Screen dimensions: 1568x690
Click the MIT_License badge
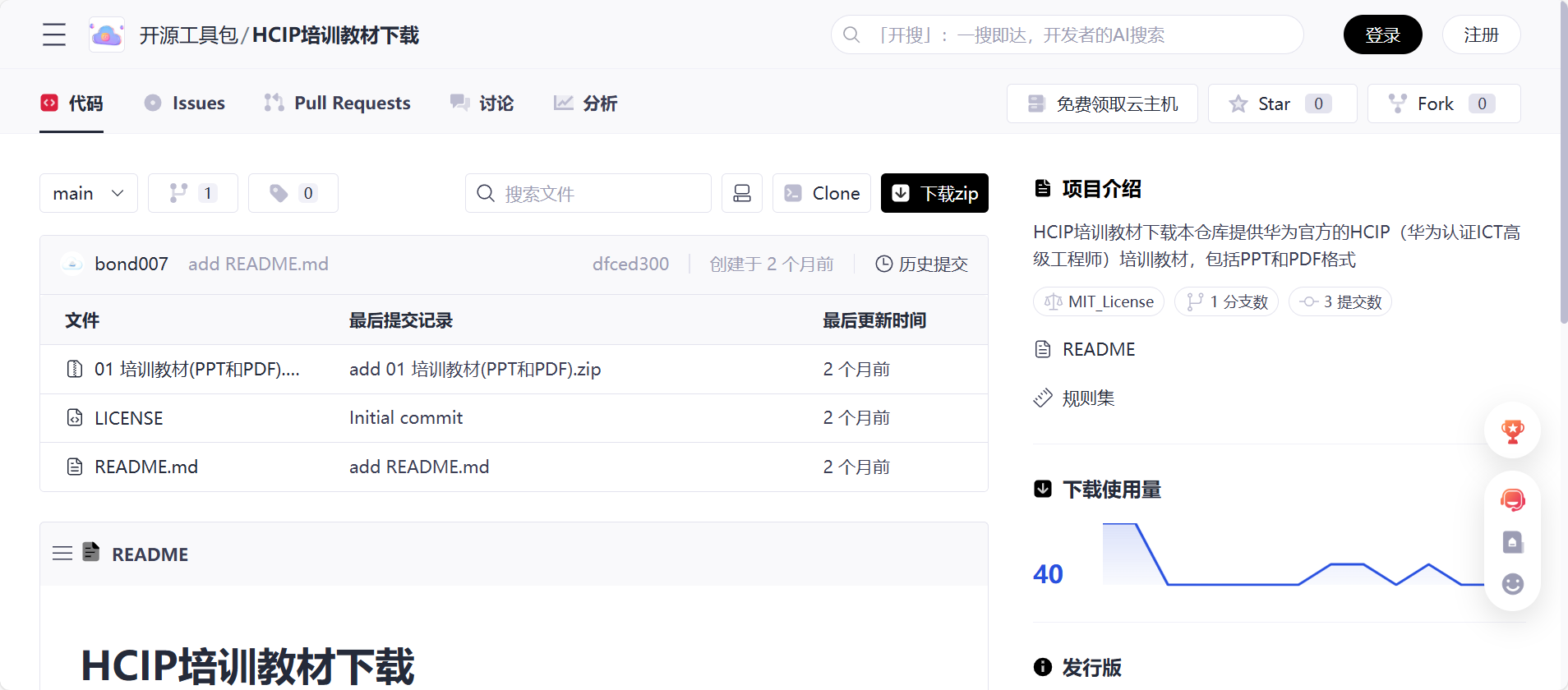point(1099,301)
